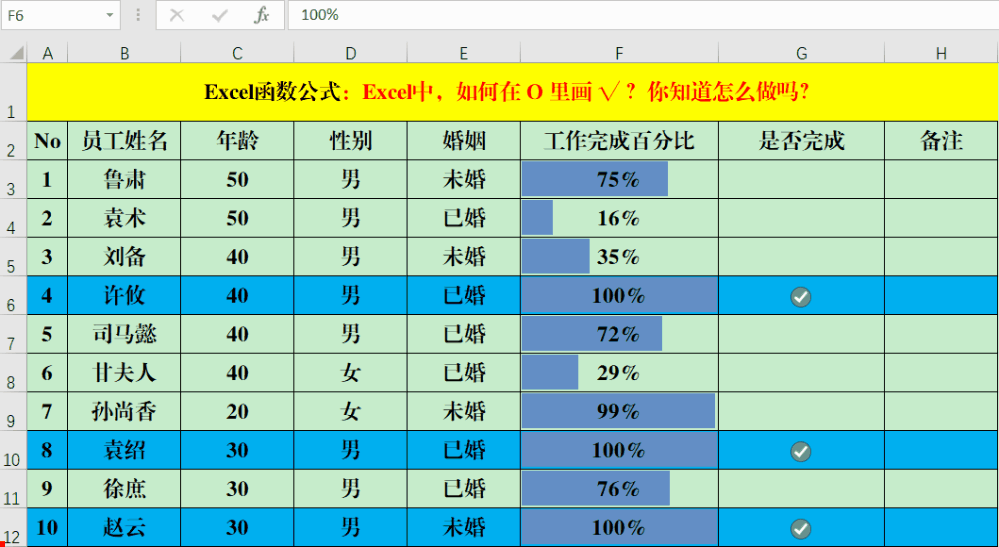Open the Insert Function fx button
The width and height of the screenshot is (999, 547).
pyautogui.click(x=261, y=15)
